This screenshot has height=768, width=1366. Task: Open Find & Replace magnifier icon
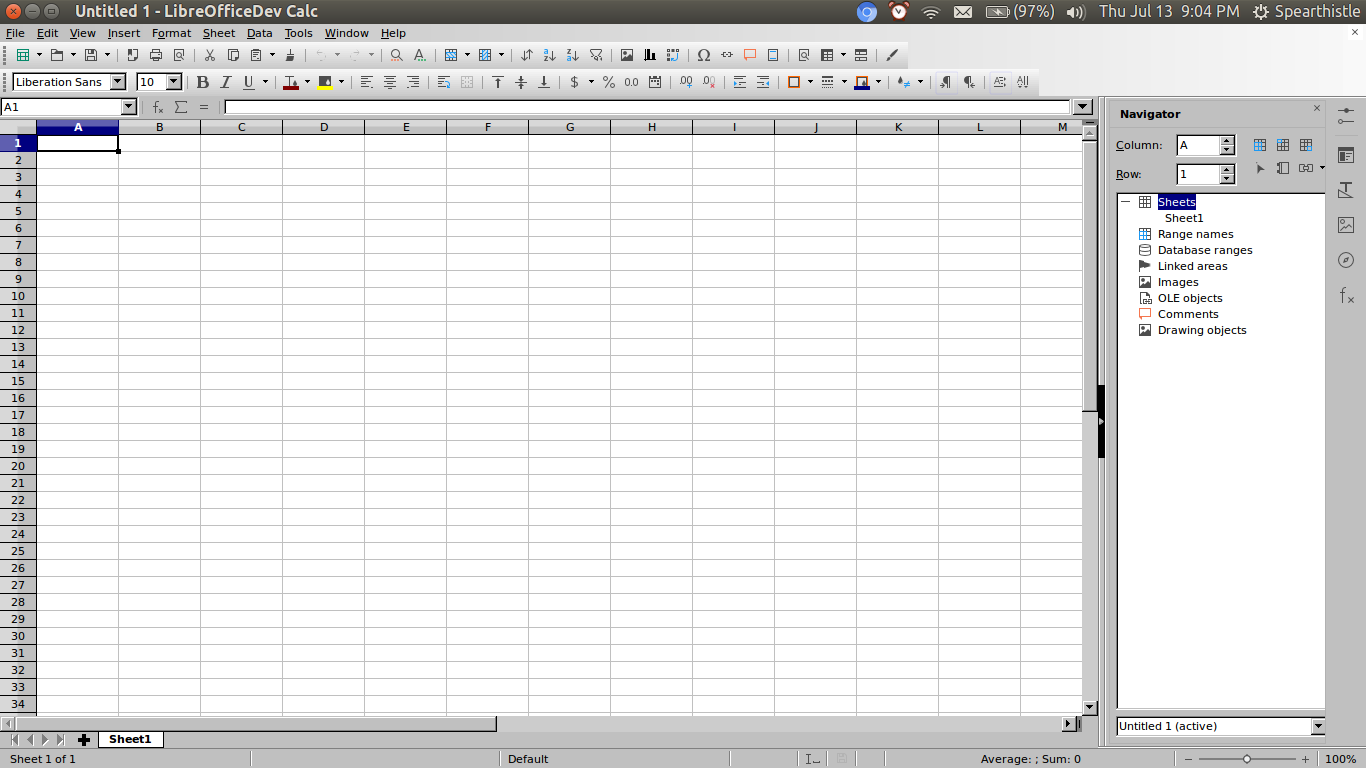[x=397, y=55]
